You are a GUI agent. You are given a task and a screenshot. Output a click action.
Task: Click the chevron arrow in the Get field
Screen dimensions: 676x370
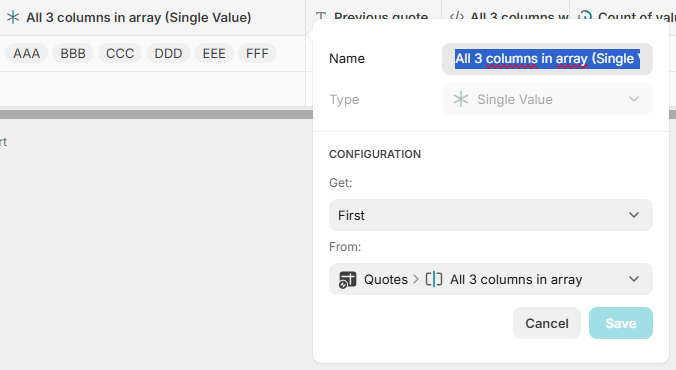point(633,215)
